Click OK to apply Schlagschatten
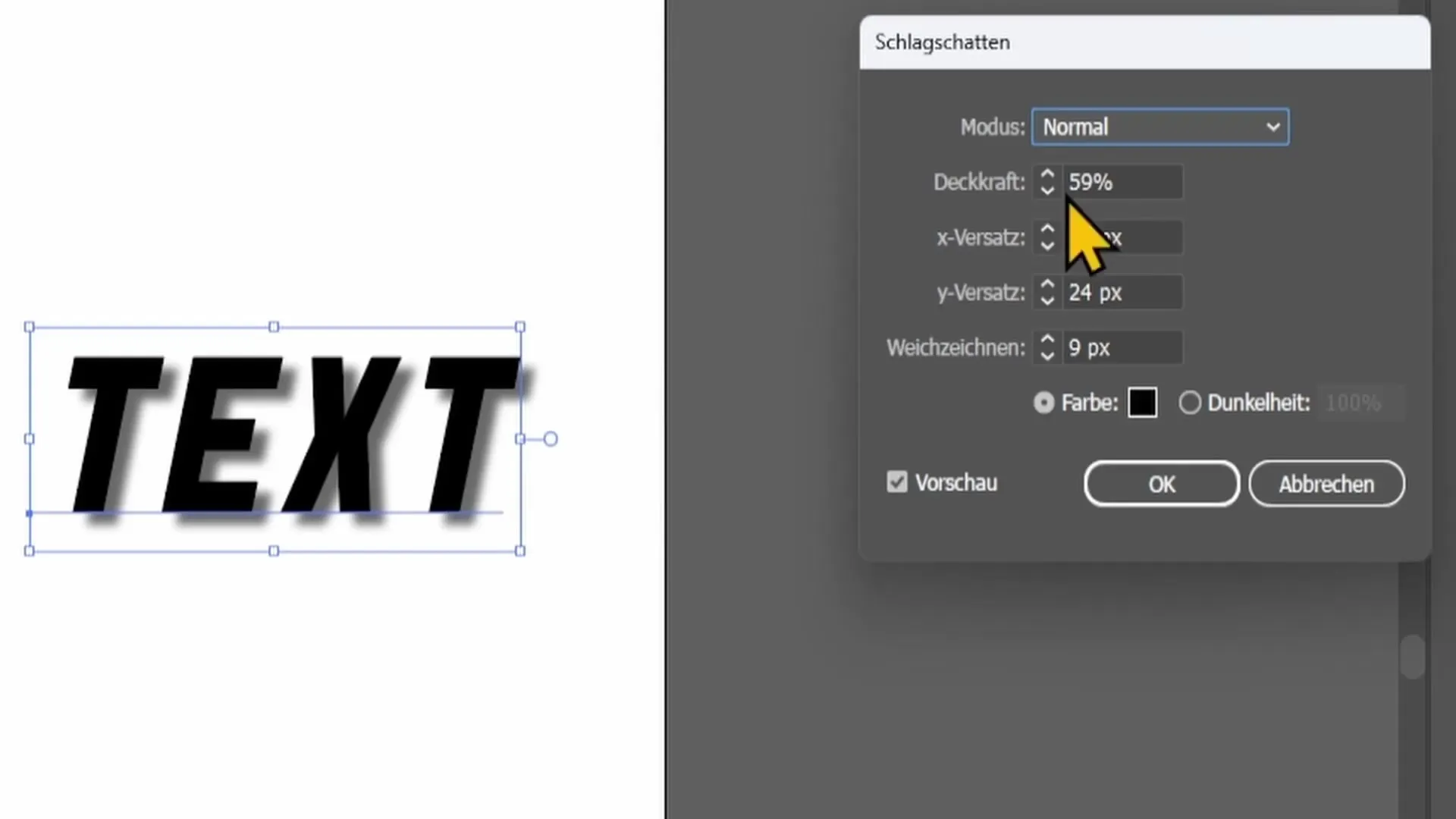1456x819 pixels. click(x=1162, y=484)
